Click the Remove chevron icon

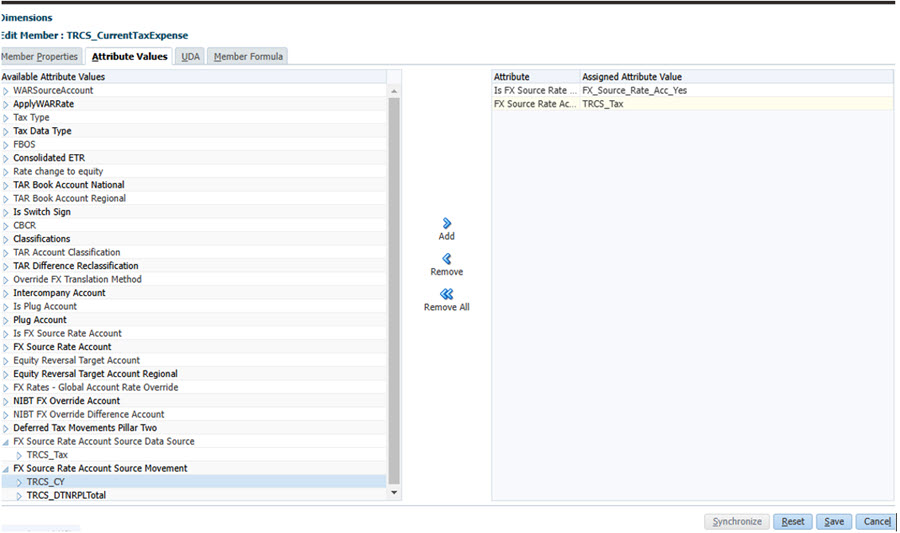pyautogui.click(x=447, y=259)
